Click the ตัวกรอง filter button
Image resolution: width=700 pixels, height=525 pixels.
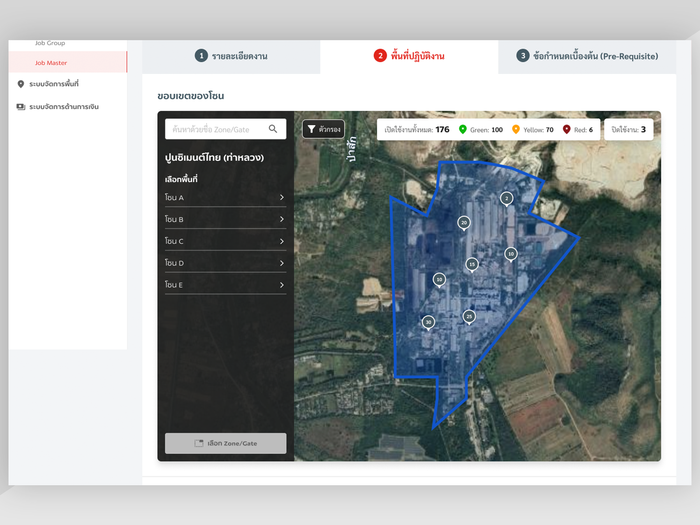click(x=324, y=129)
